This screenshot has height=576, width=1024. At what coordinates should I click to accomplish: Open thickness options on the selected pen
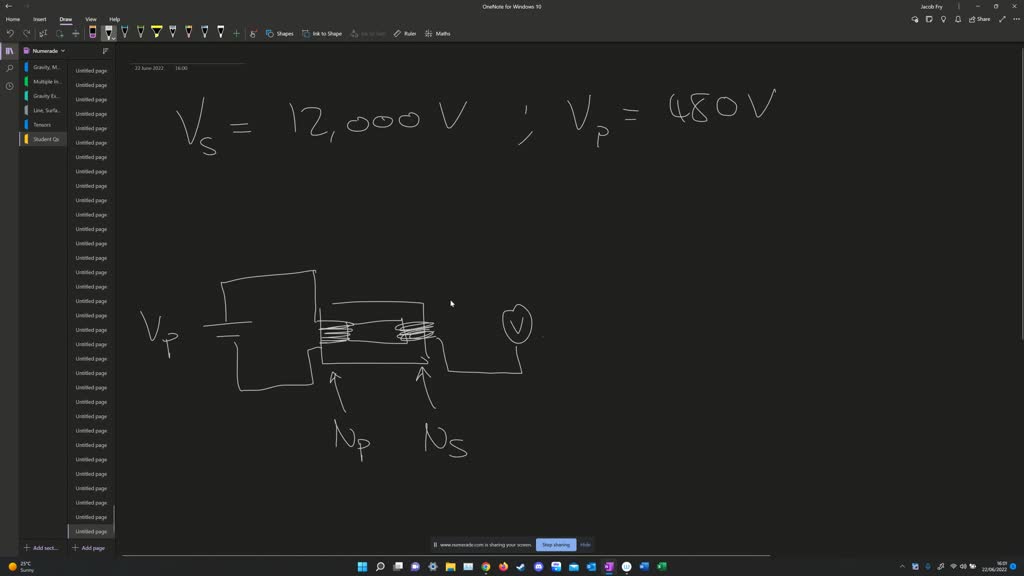[113, 38]
